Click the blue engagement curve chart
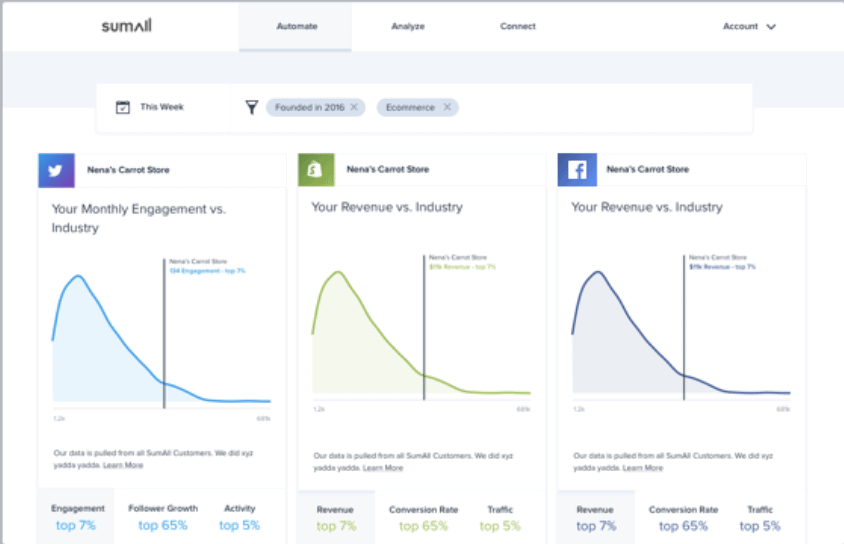 point(161,339)
